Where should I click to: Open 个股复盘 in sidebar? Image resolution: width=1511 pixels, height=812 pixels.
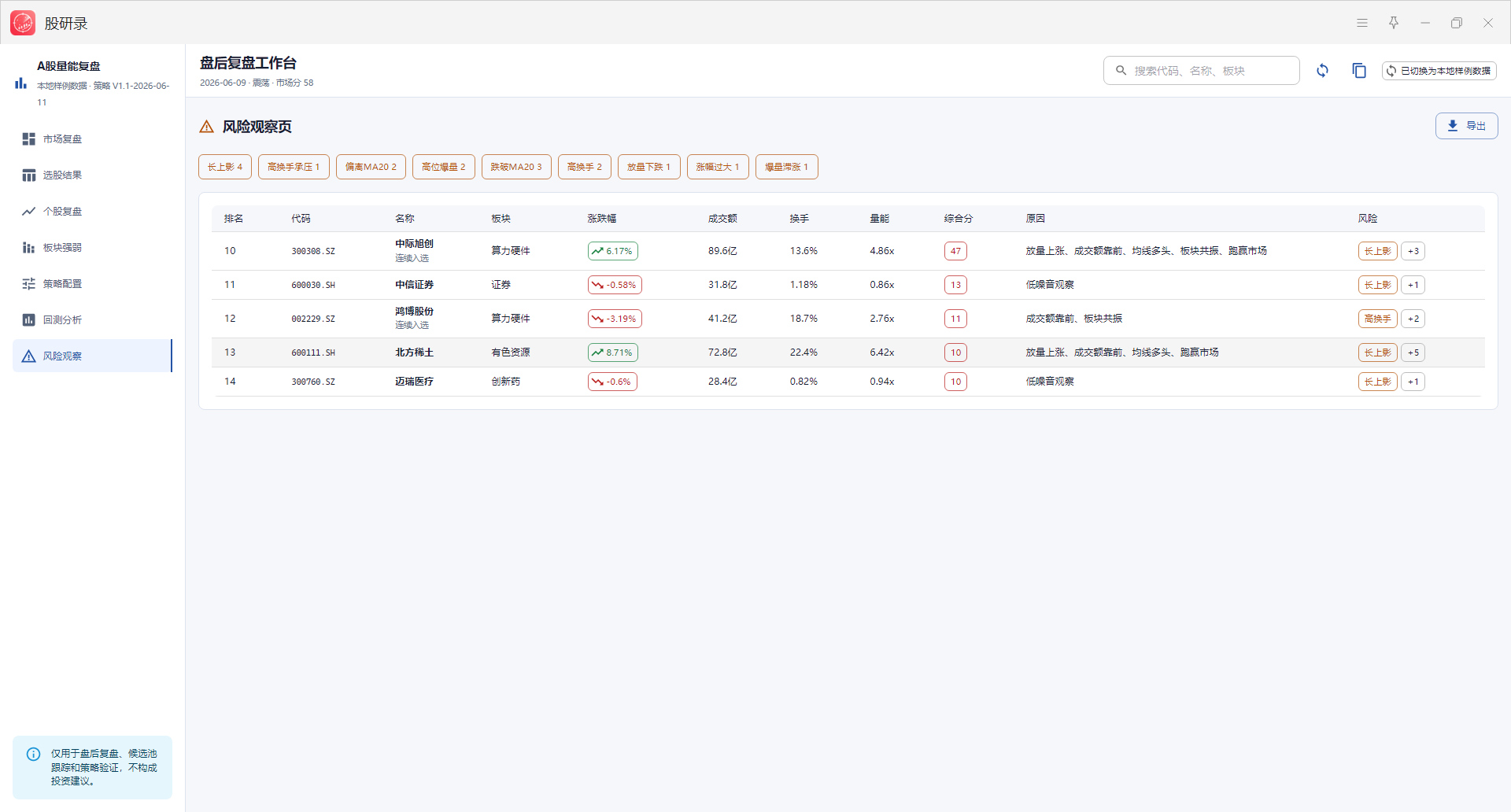tap(92, 212)
